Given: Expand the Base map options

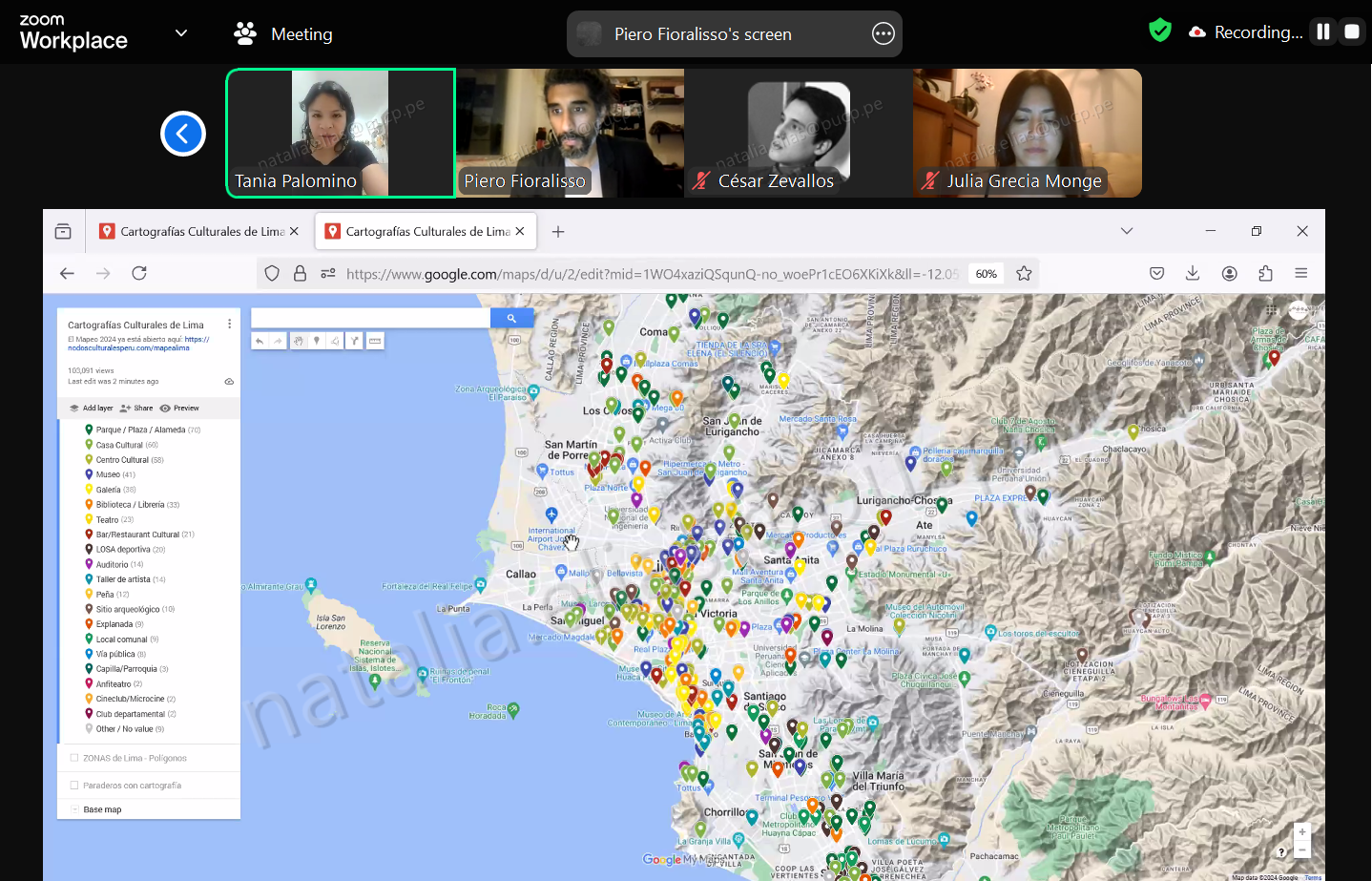Looking at the screenshot, I should click(74, 809).
